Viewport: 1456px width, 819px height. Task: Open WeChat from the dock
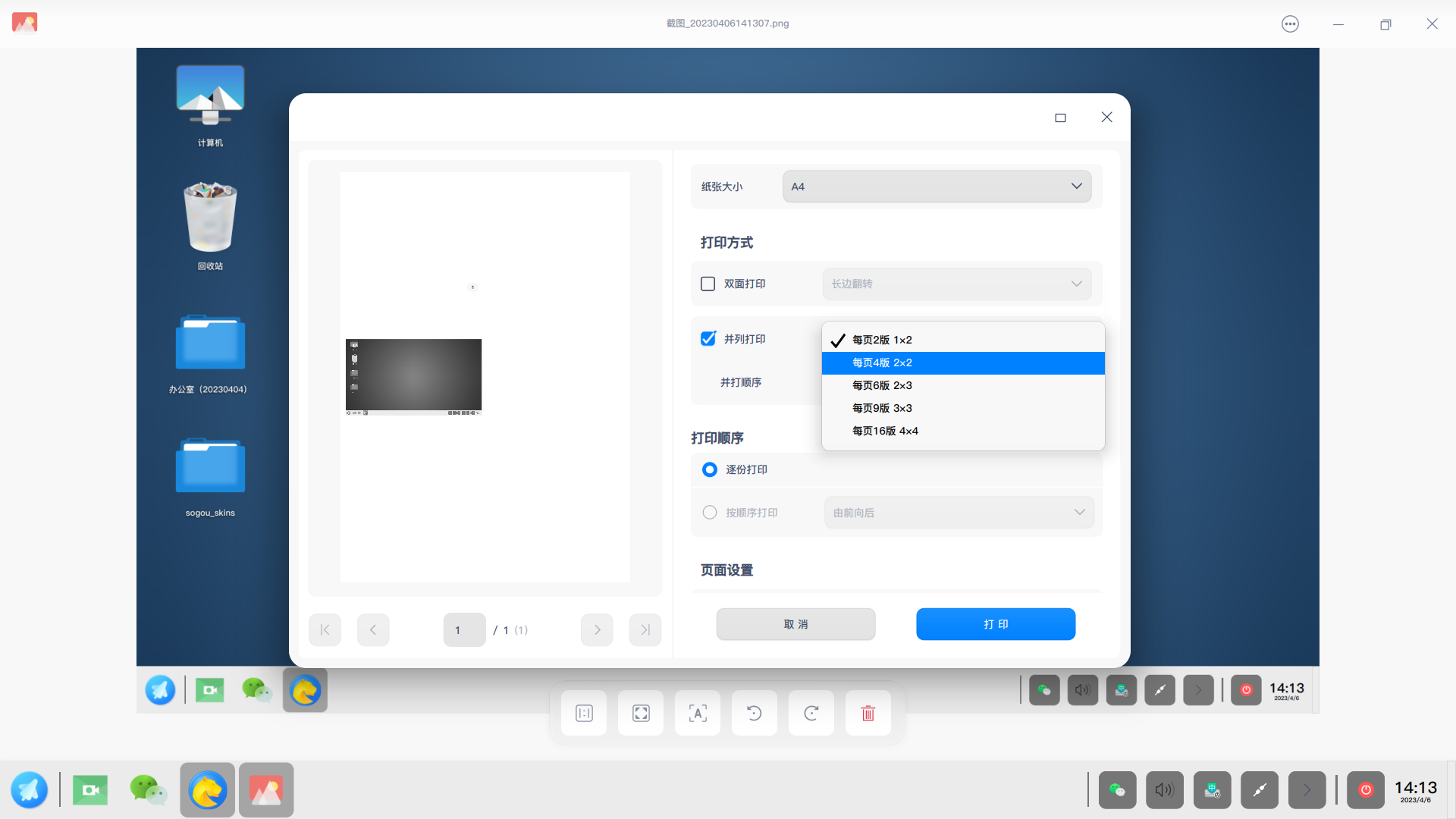[149, 789]
